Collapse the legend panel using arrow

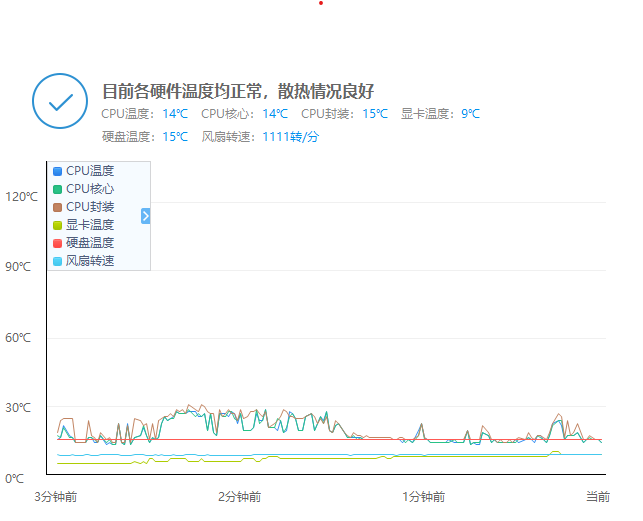[x=146, y=215]
